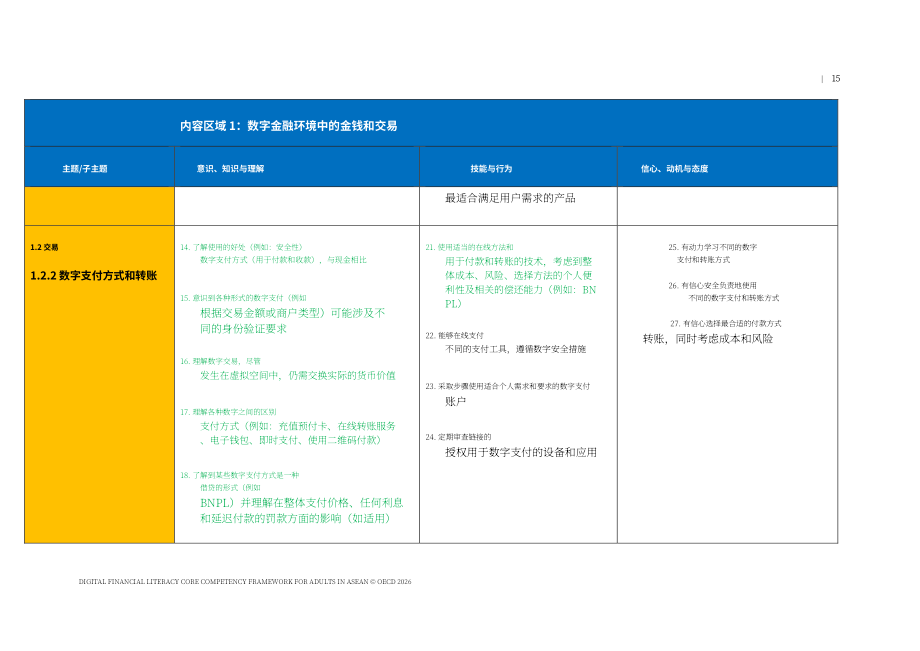
Task: Click line "15. 意识到各种形式的数字支付（例如"
Action: pyautogui.click(x=243, y=298)
